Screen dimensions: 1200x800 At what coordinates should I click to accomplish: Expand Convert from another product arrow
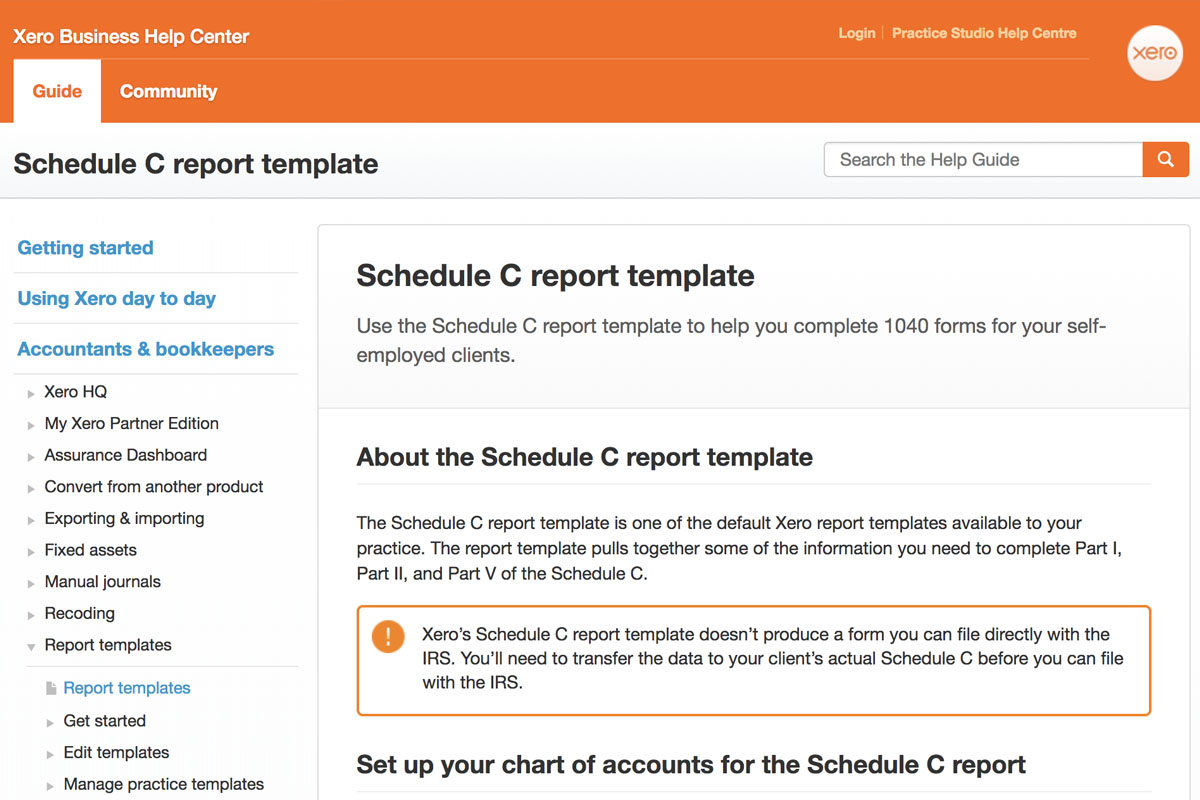(32, 488)
